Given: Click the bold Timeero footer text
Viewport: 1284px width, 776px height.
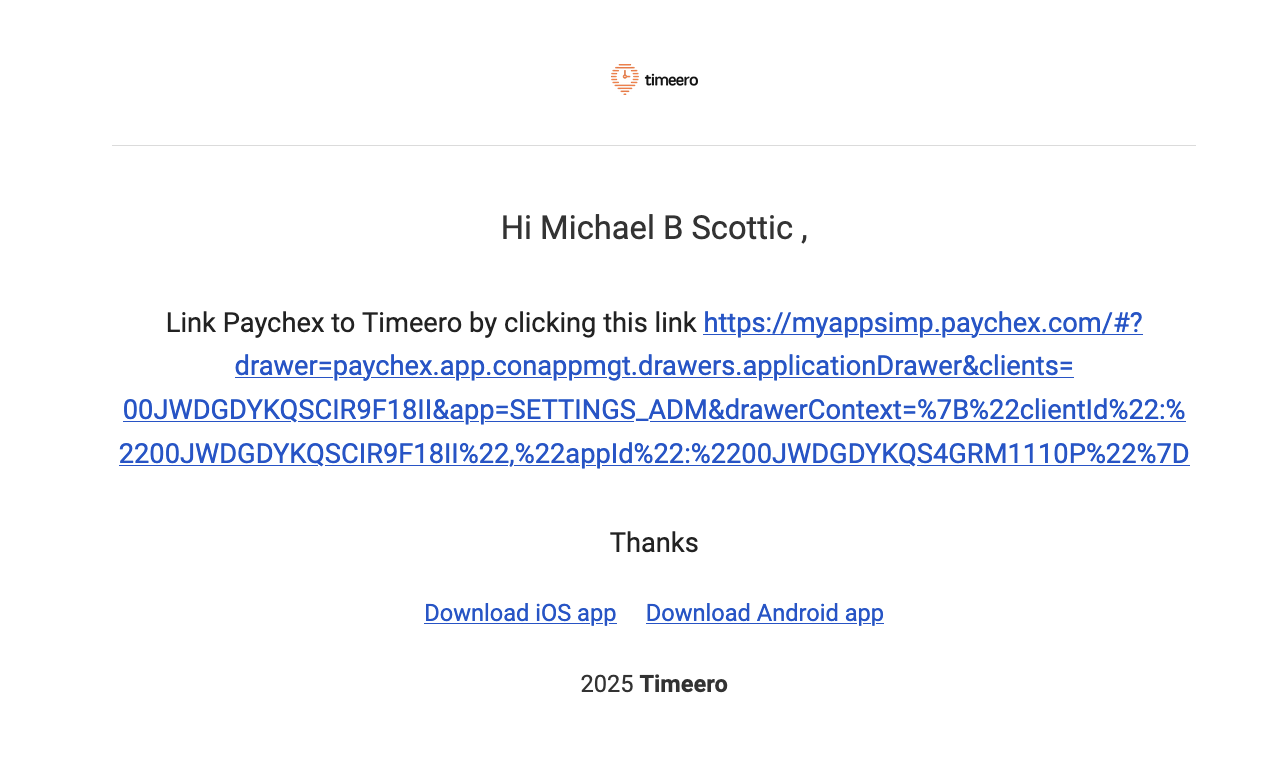Looking at the screenshot, I should point(684,684).
